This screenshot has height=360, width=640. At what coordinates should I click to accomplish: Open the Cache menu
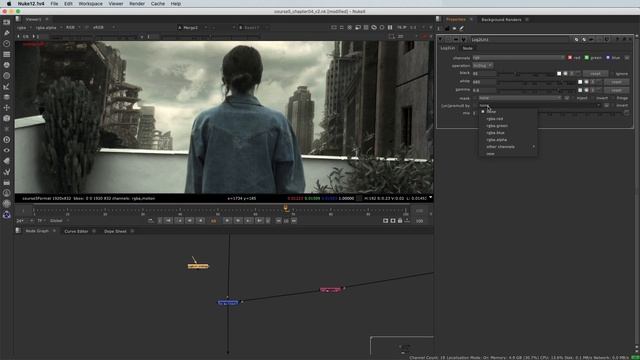click(x=158, y=4)
